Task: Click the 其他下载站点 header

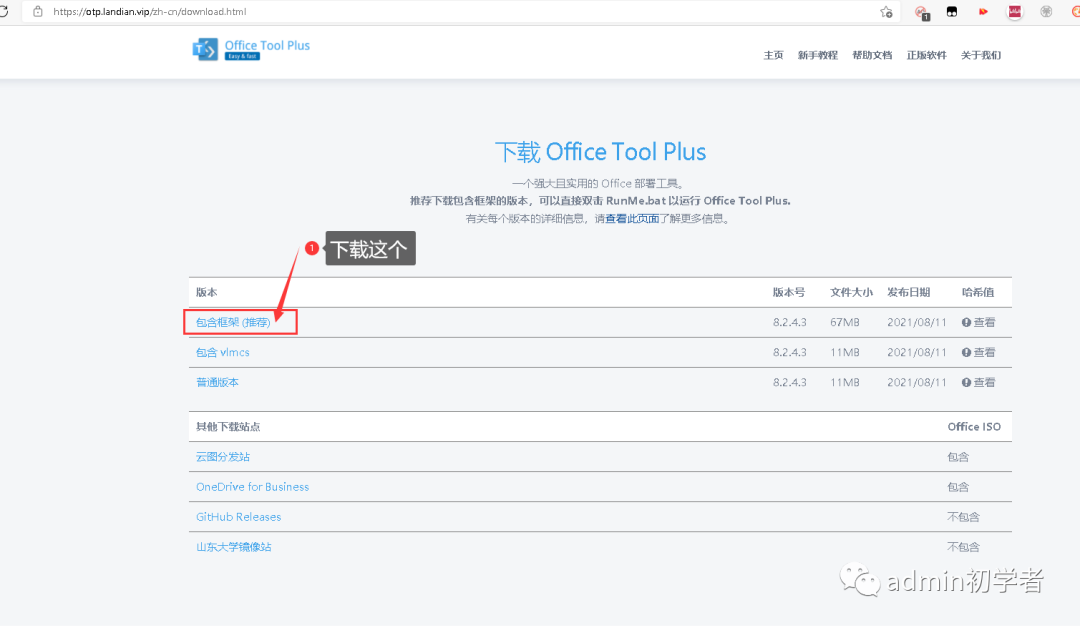Action: [x=228, y=427]
